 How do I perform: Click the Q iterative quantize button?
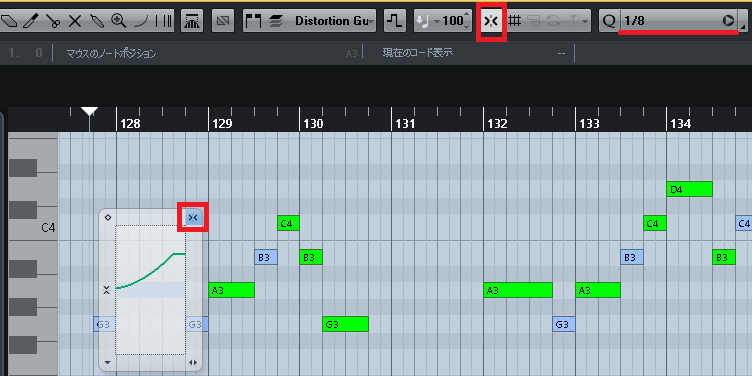click(609, 21)
